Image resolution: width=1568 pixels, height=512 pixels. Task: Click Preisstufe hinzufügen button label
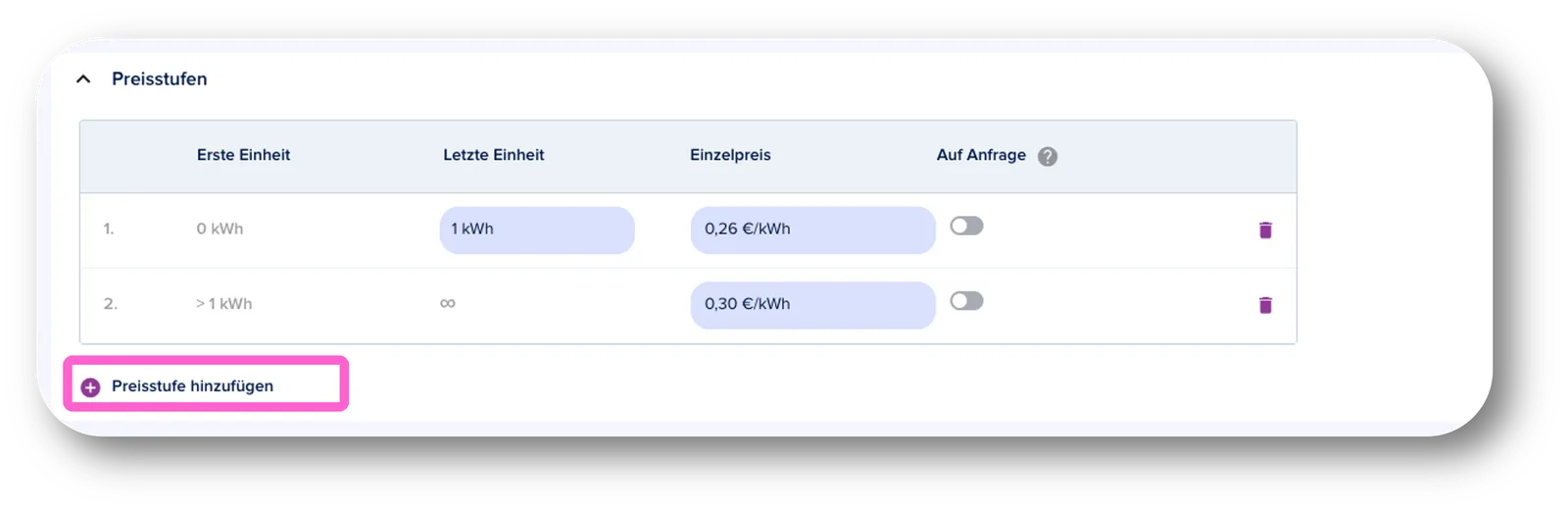pyautogui.click(x=192, y=385)
